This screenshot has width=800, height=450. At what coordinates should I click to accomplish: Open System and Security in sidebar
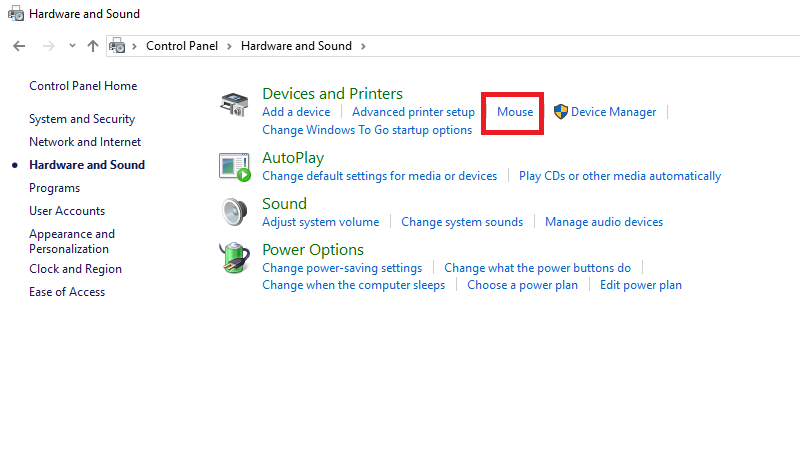pos(82,119)
